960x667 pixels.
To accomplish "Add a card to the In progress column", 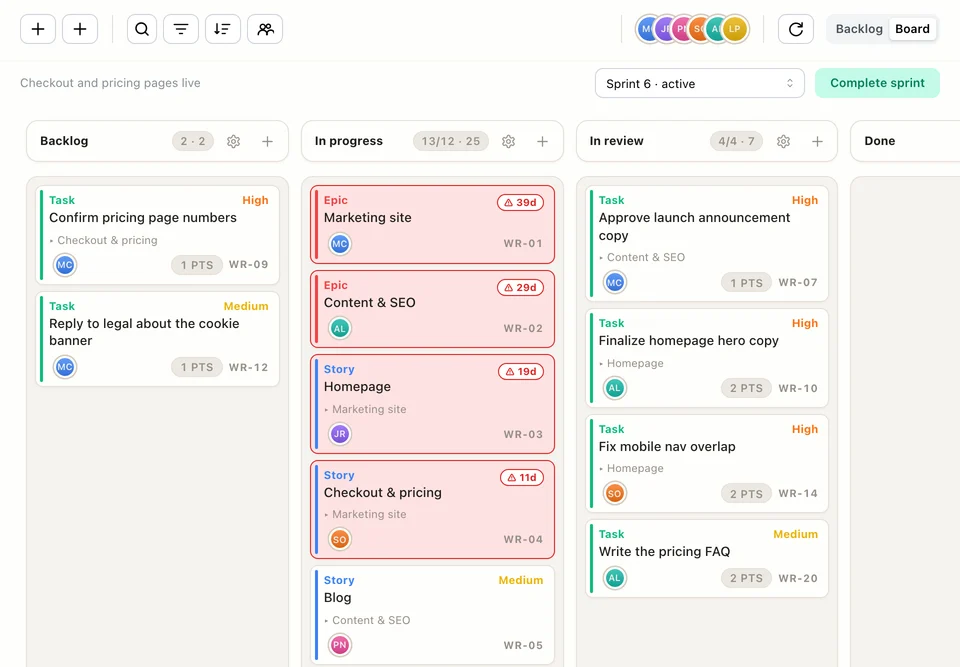I will [x=542, y=141].
